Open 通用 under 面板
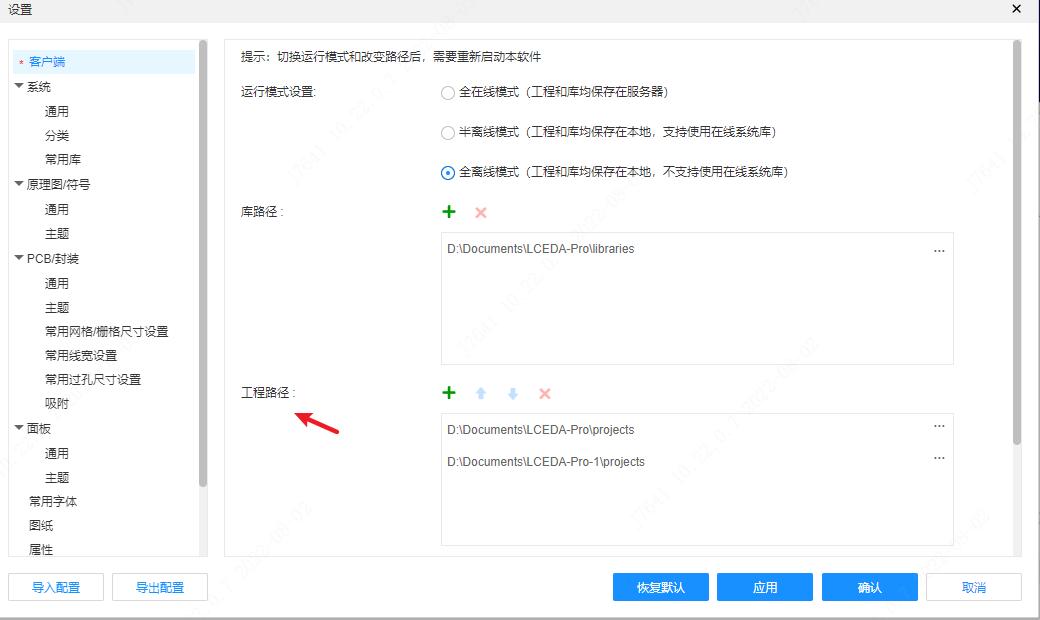The width and height of the screenshot is (1040, 620). point(56,454)
